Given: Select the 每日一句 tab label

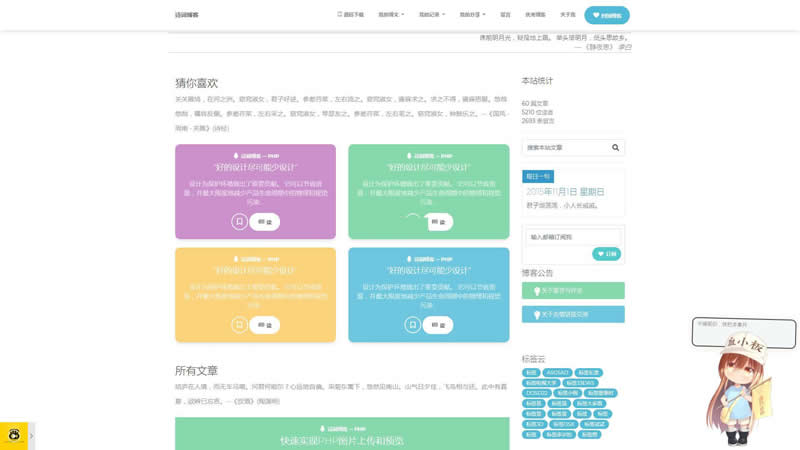Looking at the screenshot, I should [x=538, y=177].
